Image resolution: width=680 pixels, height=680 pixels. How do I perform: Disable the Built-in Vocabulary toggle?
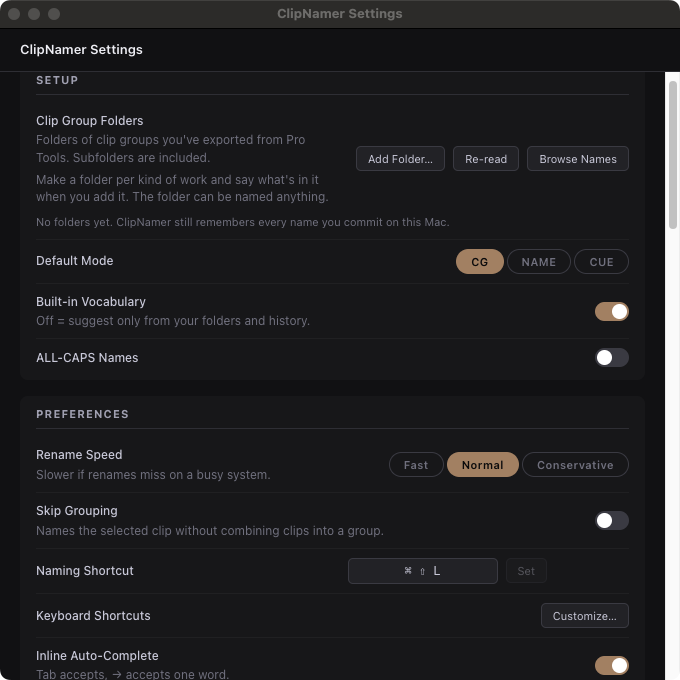[x=611, y=311]
